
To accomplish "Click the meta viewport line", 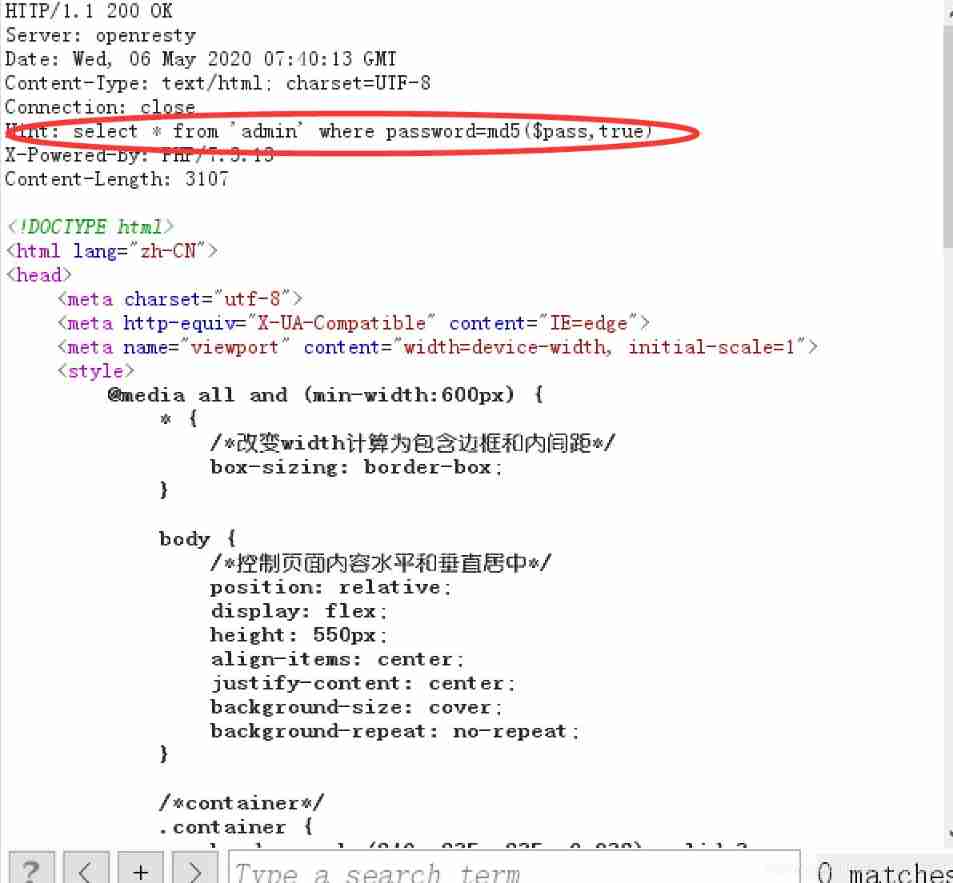I will 438,347.
